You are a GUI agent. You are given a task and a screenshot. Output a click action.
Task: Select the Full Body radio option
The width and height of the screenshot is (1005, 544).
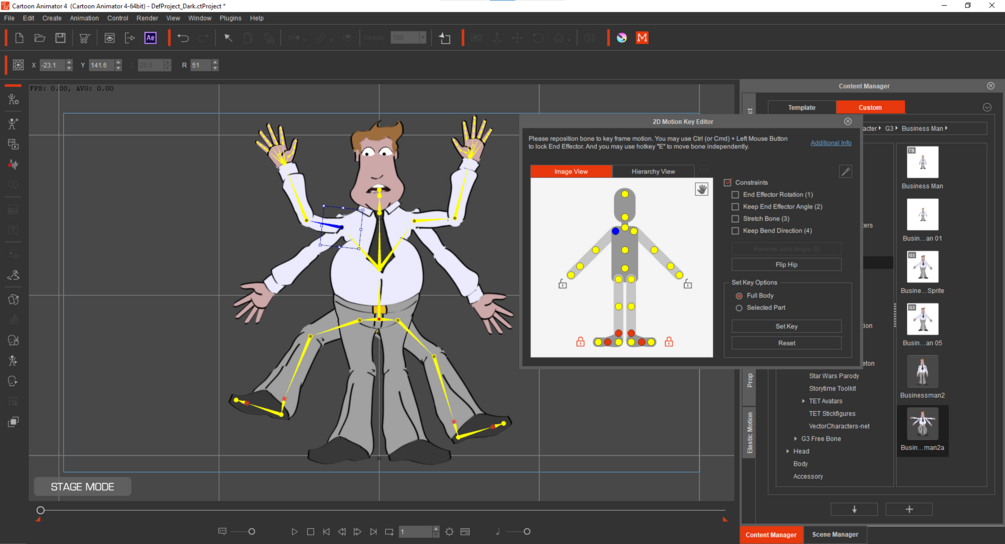[x=739, y=296]
